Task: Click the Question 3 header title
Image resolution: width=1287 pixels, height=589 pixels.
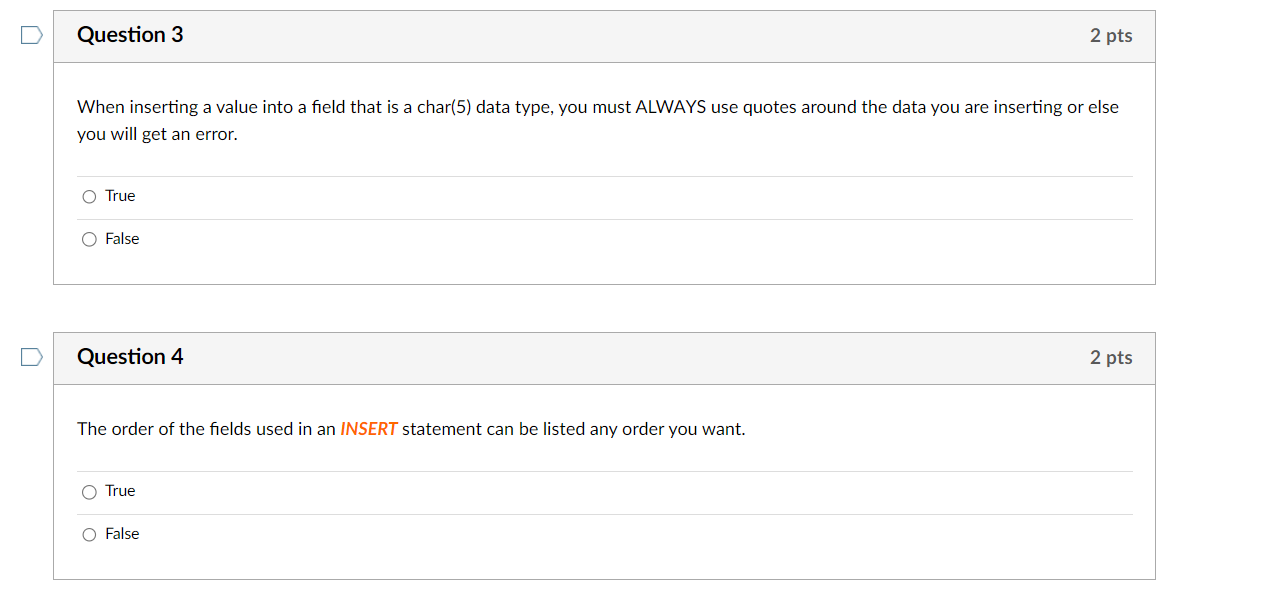Action: tap(130, 34)
